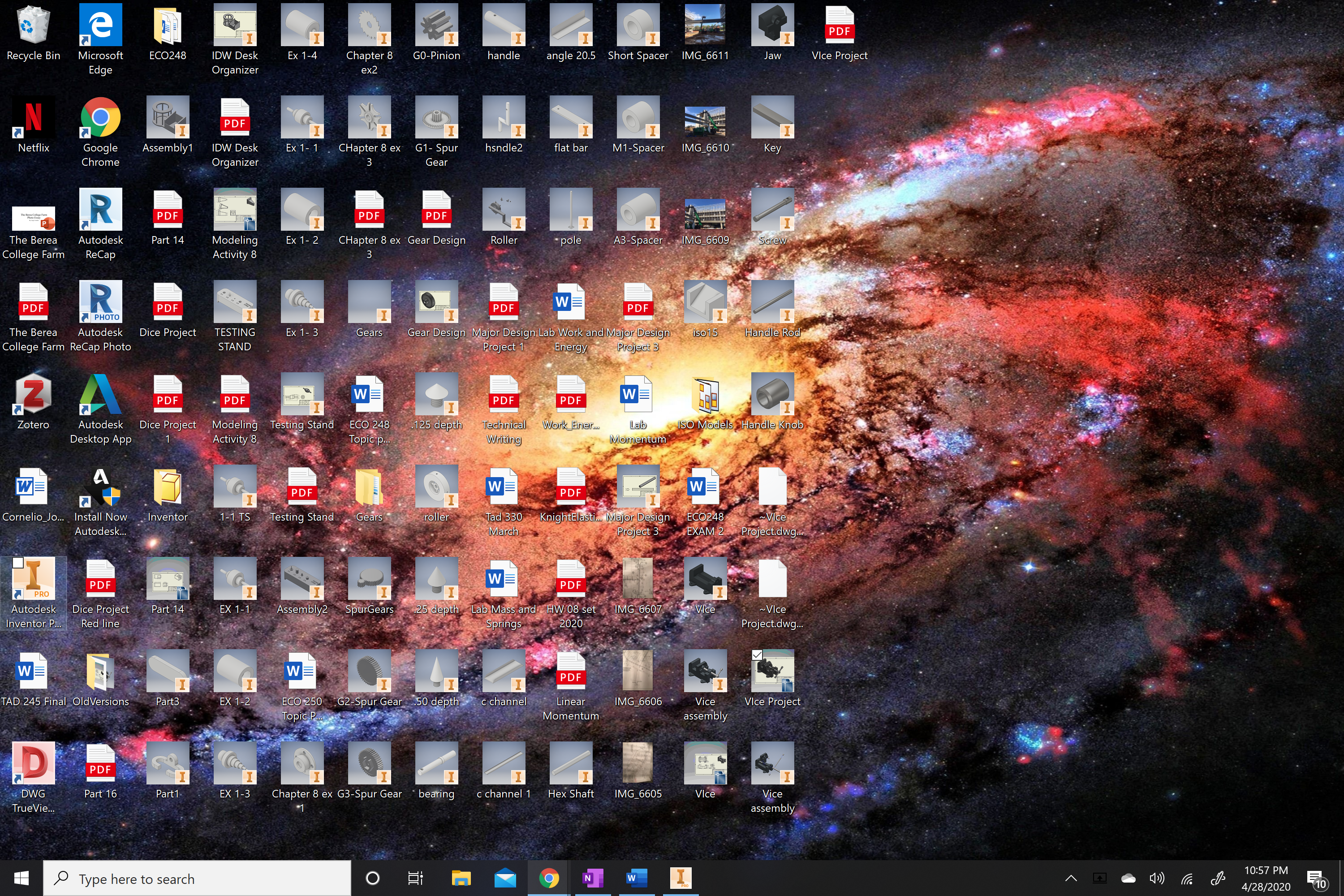This screenshot has height=896, width=1344.
Task: Select the Zotero desktop shortcut
Action: tap(33, 402)
